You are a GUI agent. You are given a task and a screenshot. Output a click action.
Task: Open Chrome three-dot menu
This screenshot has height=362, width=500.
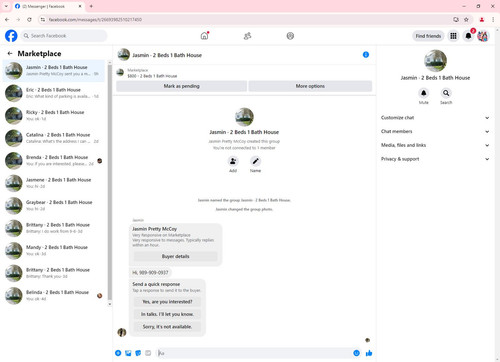(493, 20)
